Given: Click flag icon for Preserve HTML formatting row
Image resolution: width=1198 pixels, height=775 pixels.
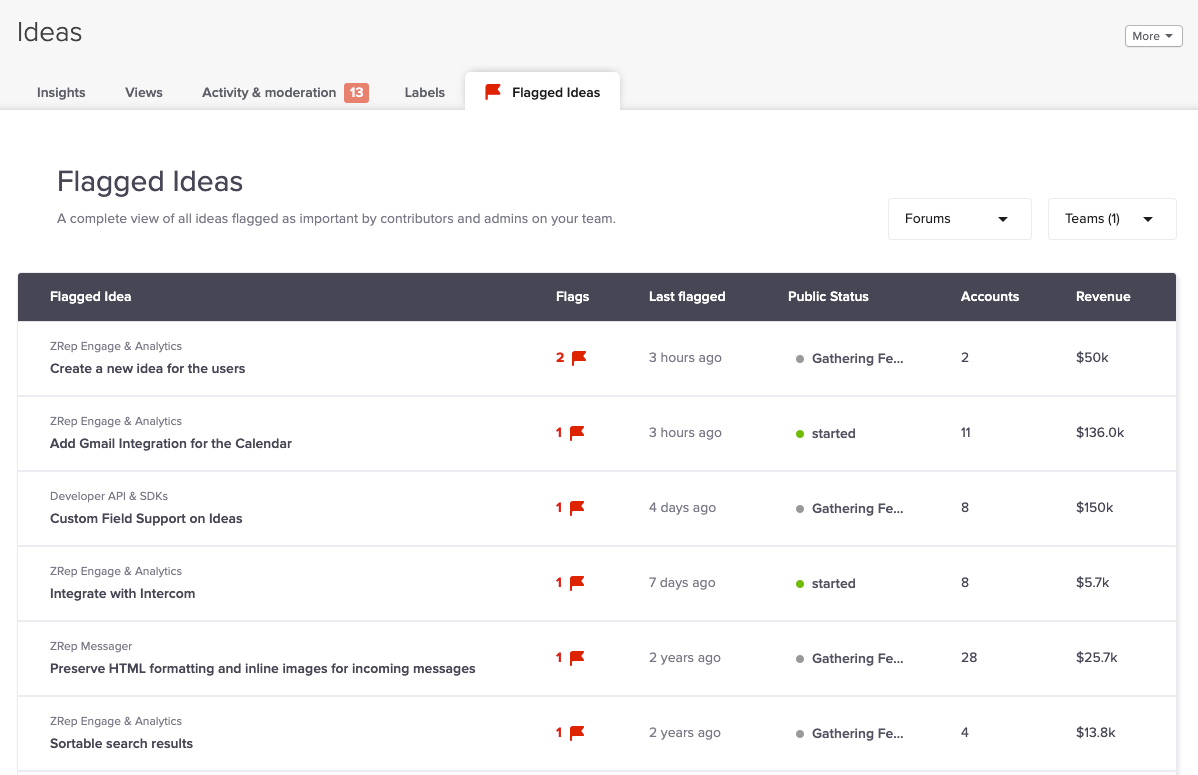Looking at the screenshot, I should click(577, 657).
